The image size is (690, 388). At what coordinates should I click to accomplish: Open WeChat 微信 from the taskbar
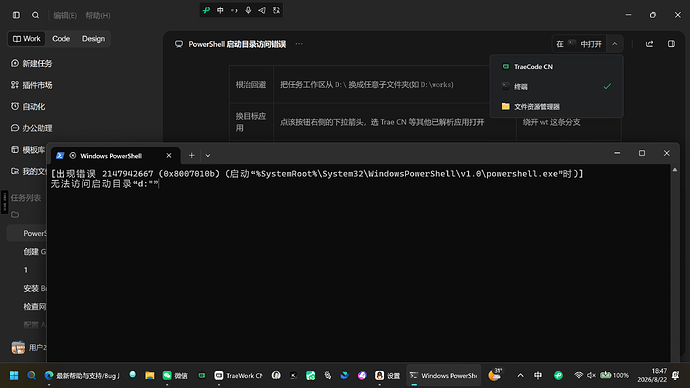point(175,375)
